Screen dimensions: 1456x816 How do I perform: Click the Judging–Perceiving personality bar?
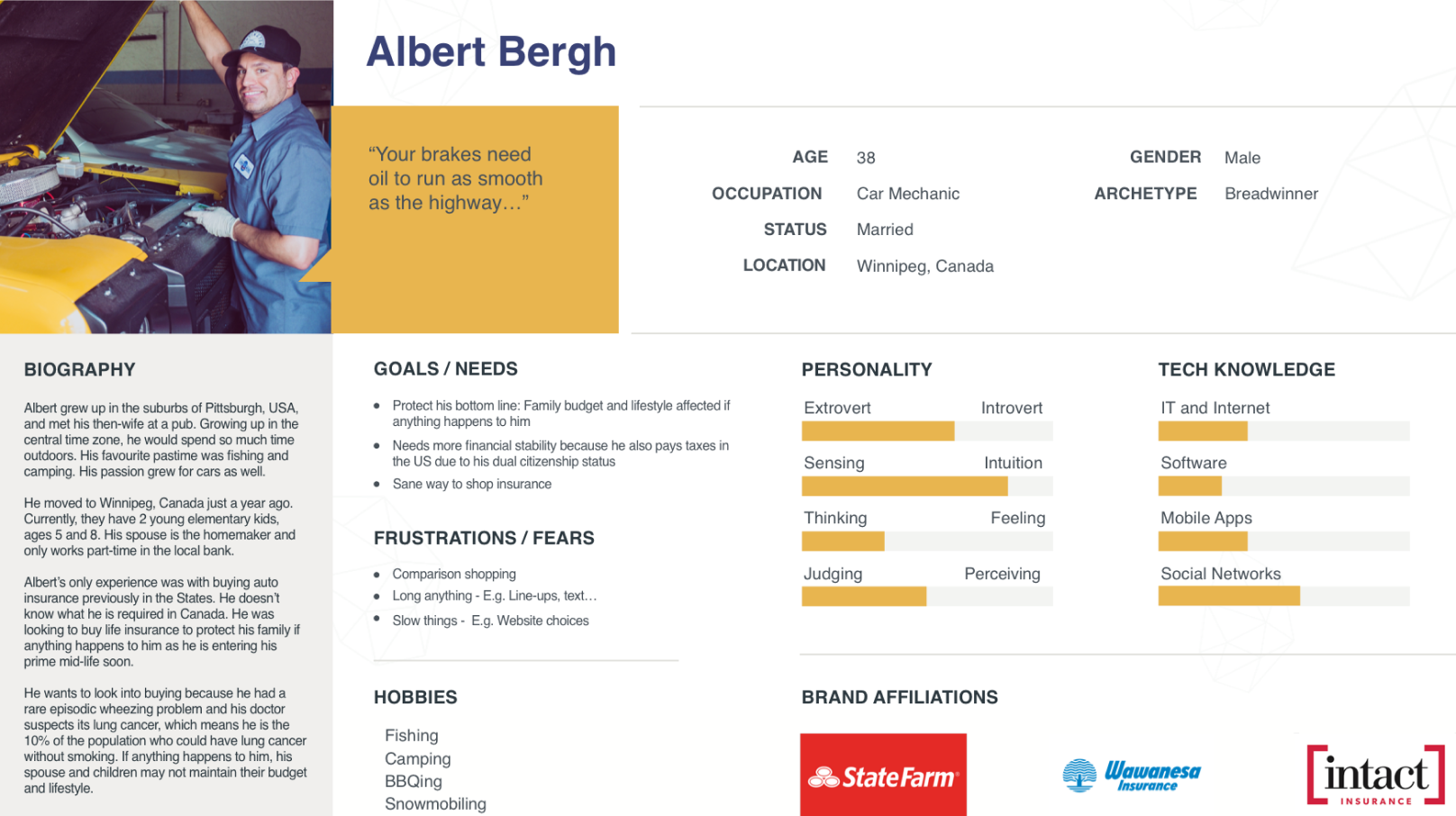click(927, 596)
